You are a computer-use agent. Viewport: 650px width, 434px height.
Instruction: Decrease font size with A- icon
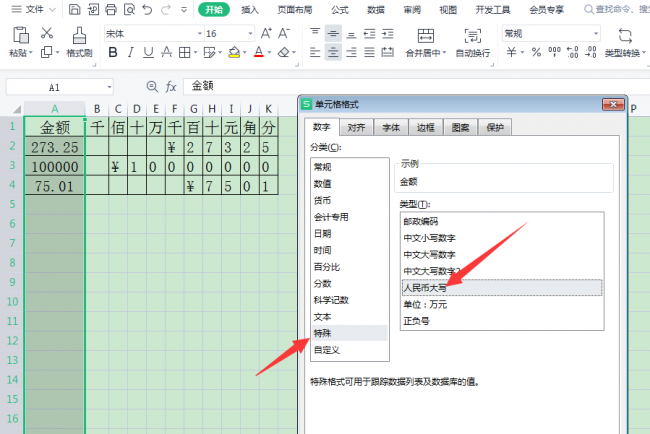tap(284, 33)
